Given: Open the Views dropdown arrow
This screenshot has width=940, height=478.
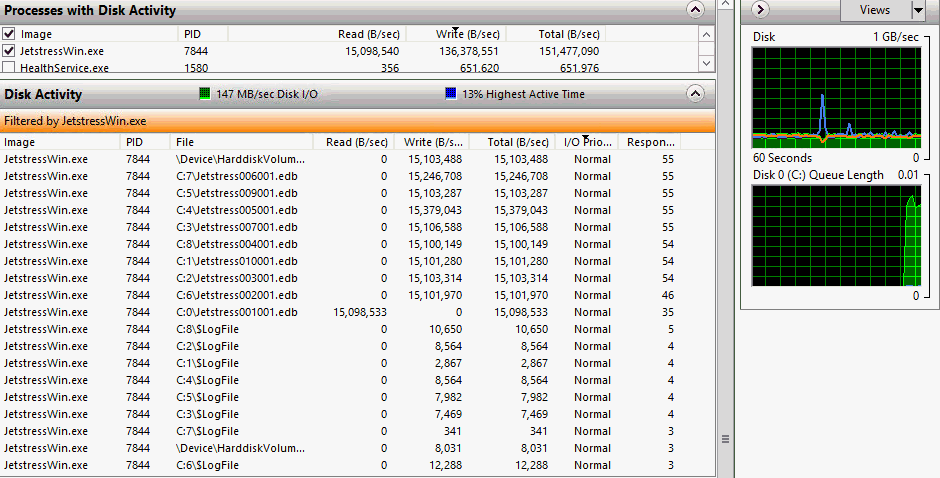Looking at the screenshot, I should [x=918, y=10].
